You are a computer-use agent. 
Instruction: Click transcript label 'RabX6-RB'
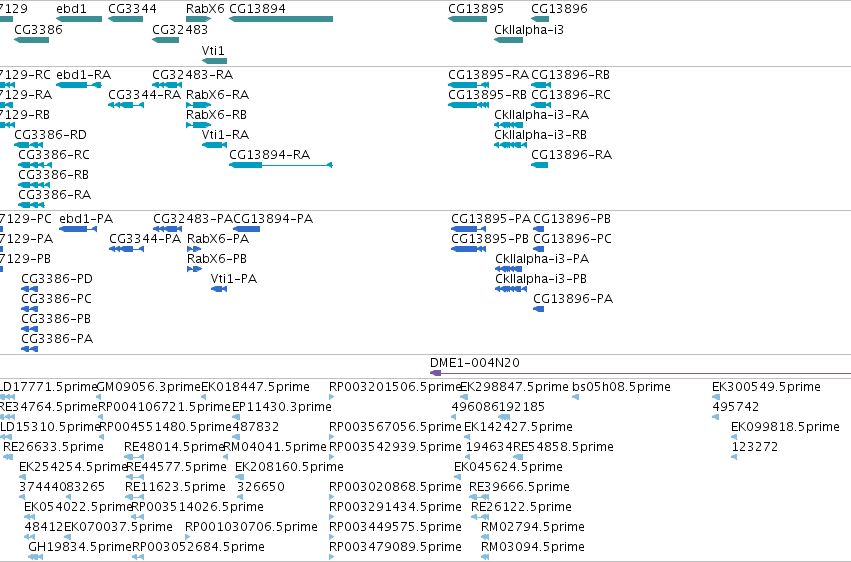pyautogui.click(x=216, y=115)
